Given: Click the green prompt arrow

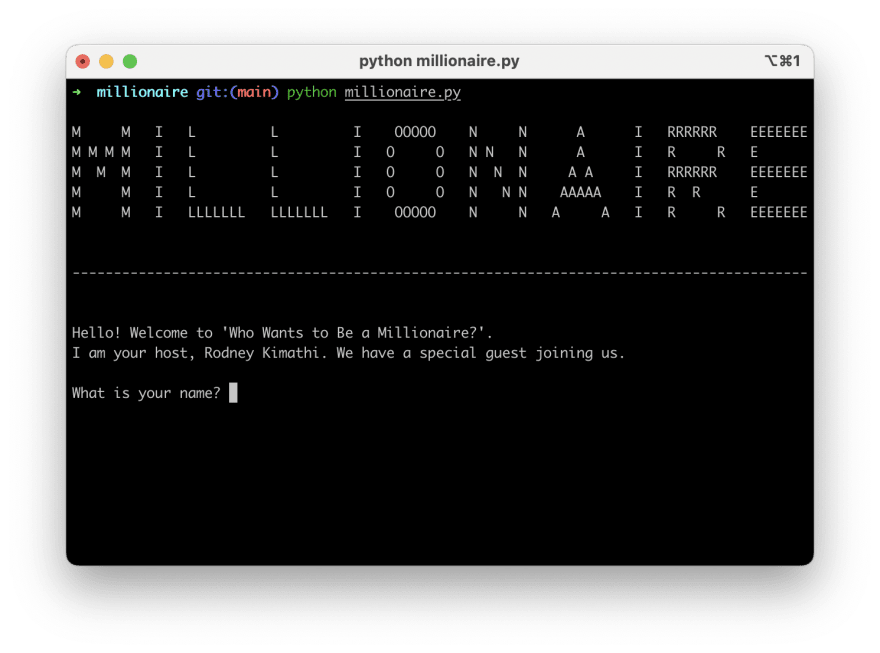Looking at the screenshot, I should point(77,91).
